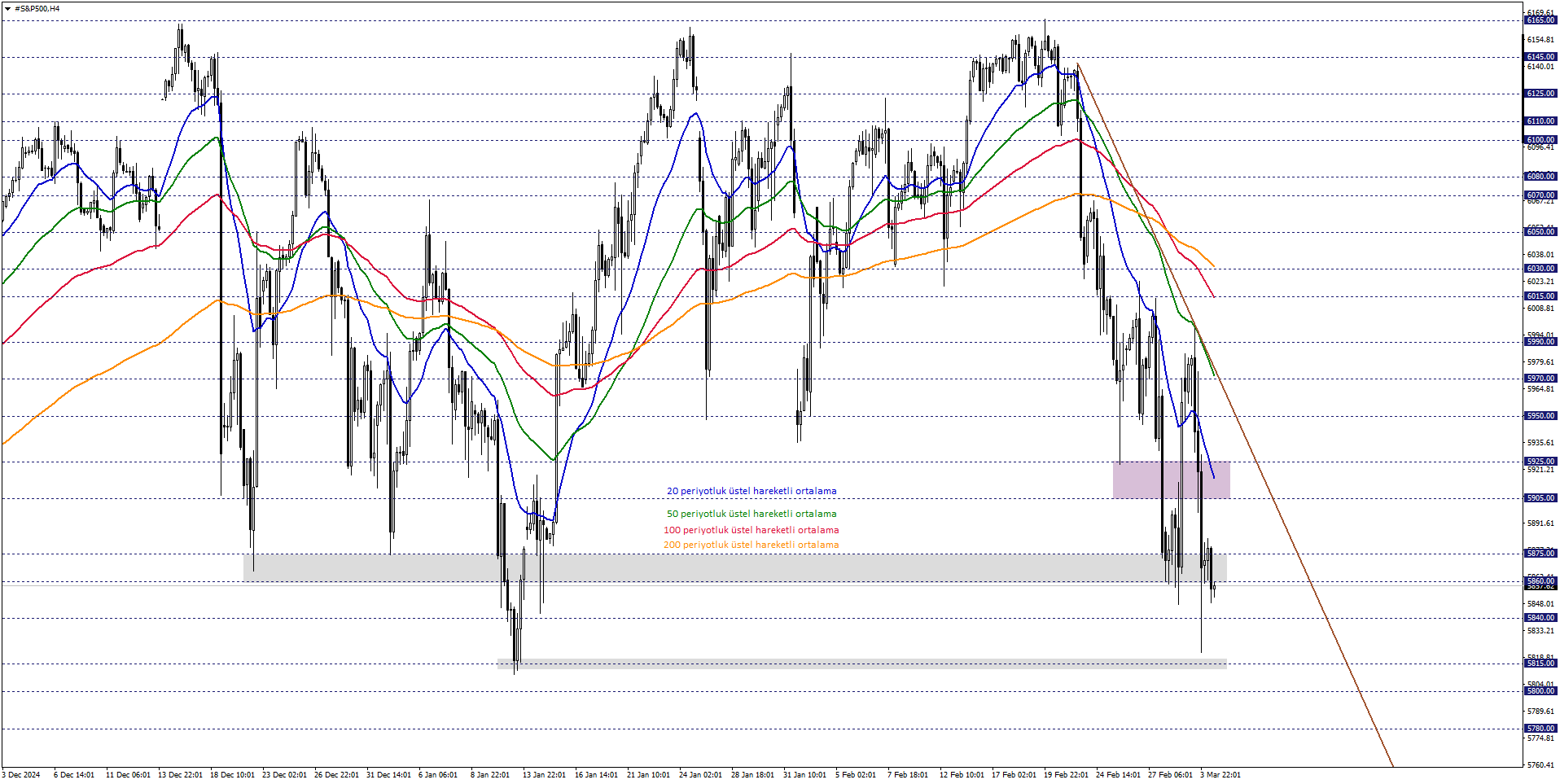Click the small triangle beside #S&P500,H4 title
Viewport: 1560px width, 784px height.
(7, 9)
